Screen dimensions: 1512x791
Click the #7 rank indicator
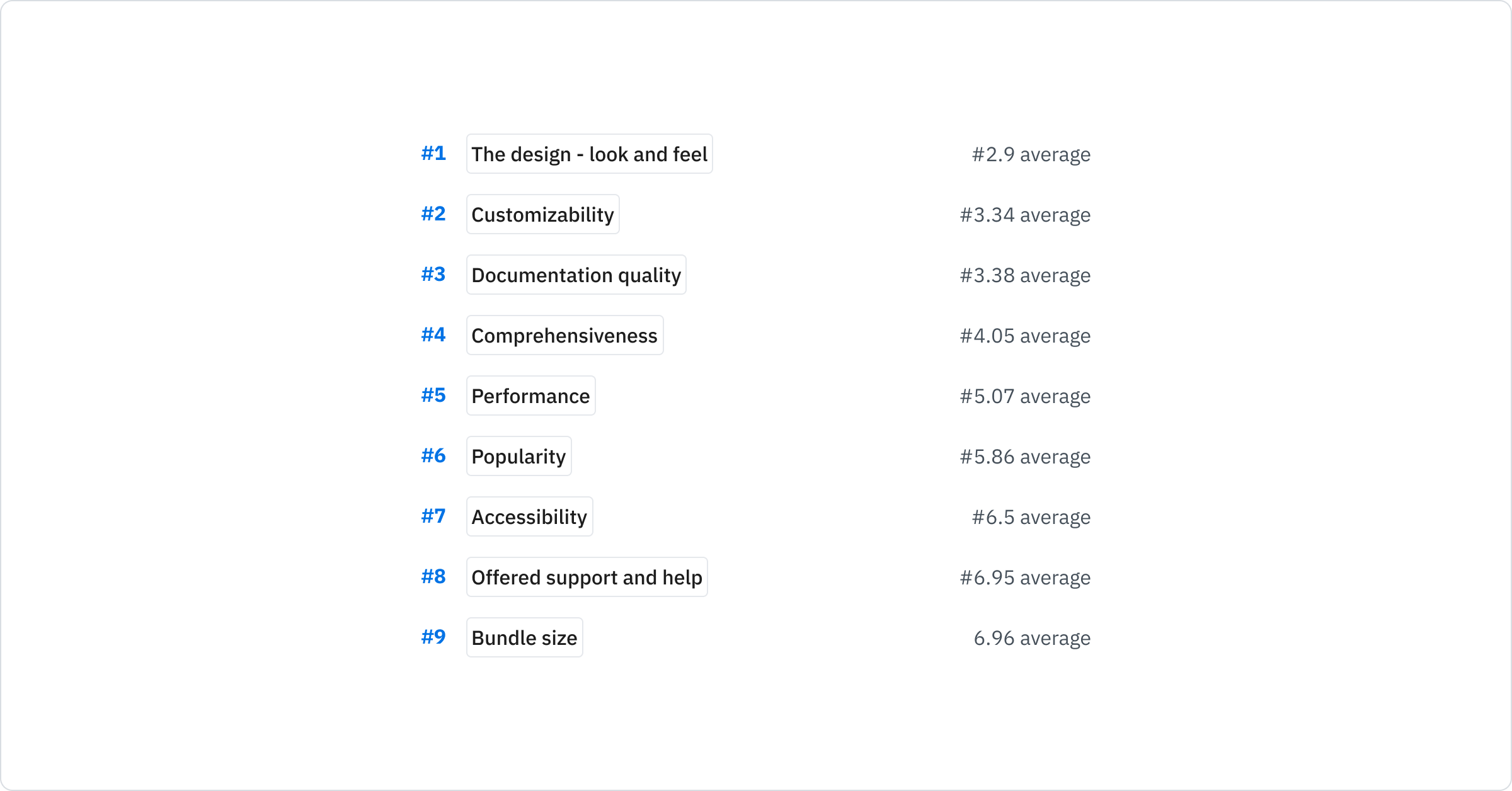pyautogui.click(x=433, y=516)
